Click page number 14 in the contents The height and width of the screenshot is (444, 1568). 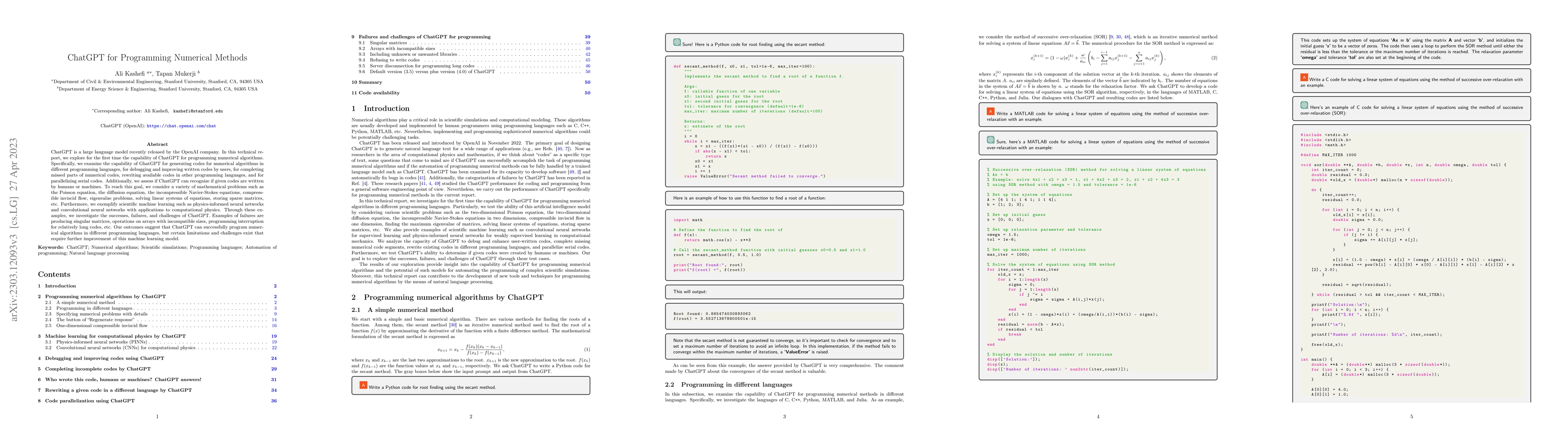pos(274,320)
